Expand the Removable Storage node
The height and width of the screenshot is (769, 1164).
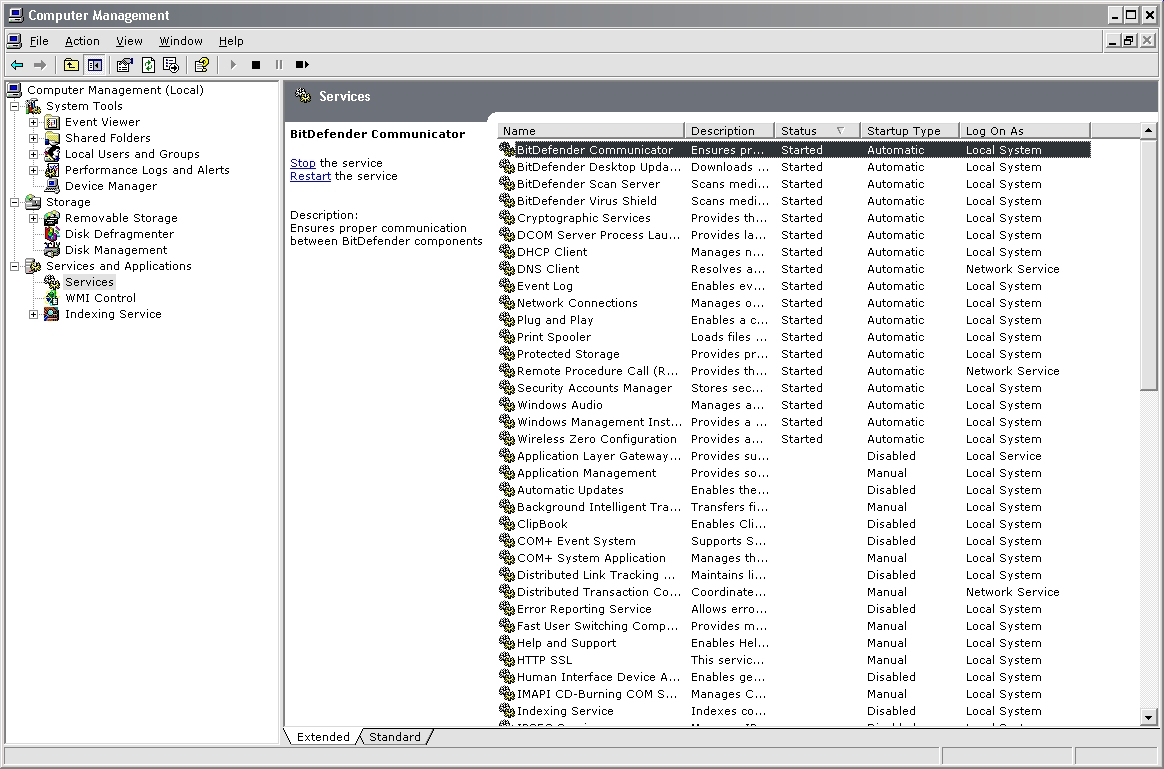click(x=33, y=218)
